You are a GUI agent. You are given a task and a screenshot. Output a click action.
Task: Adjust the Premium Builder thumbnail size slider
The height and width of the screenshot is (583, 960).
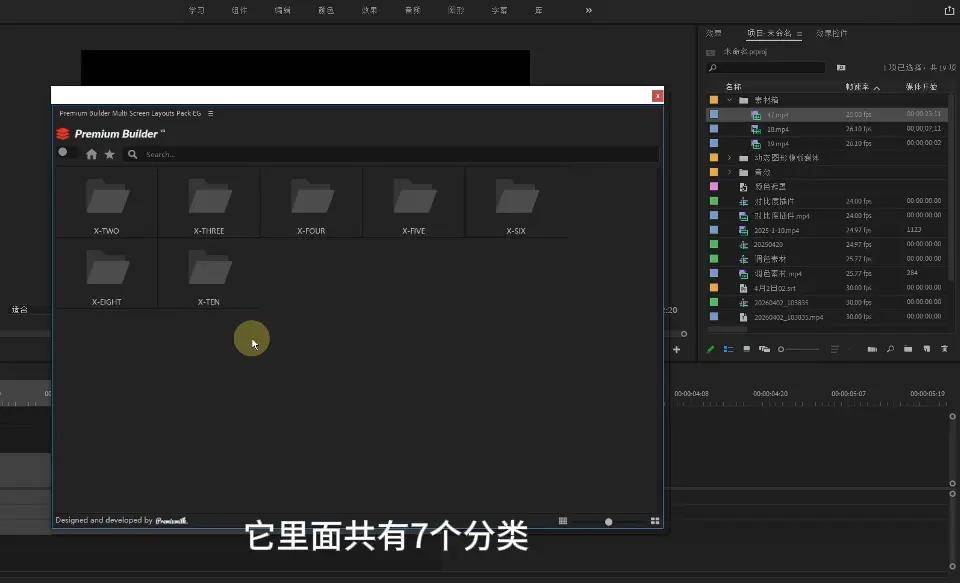point(609,522)
